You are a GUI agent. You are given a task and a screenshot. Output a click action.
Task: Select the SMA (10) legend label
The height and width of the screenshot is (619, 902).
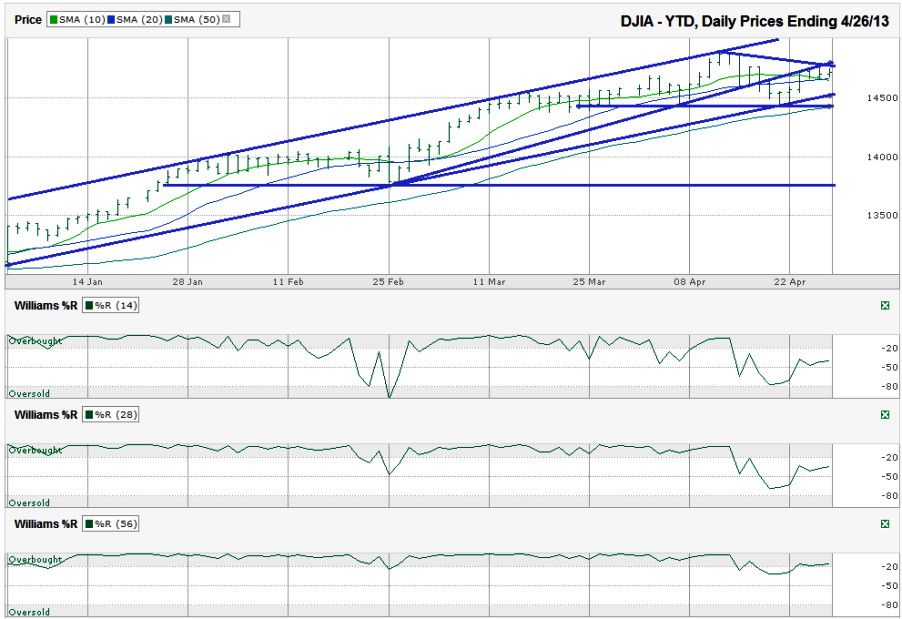(x=82, y=20)
